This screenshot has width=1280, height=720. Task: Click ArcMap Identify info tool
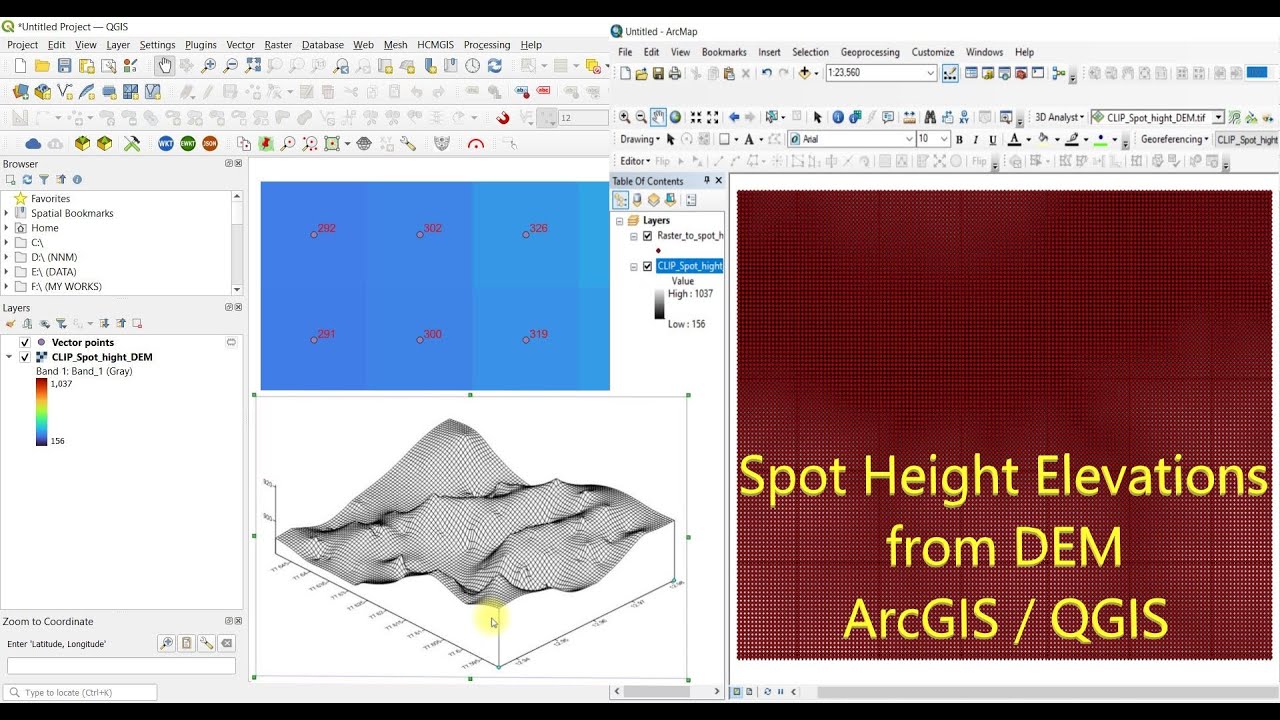[x=838, y=117]
